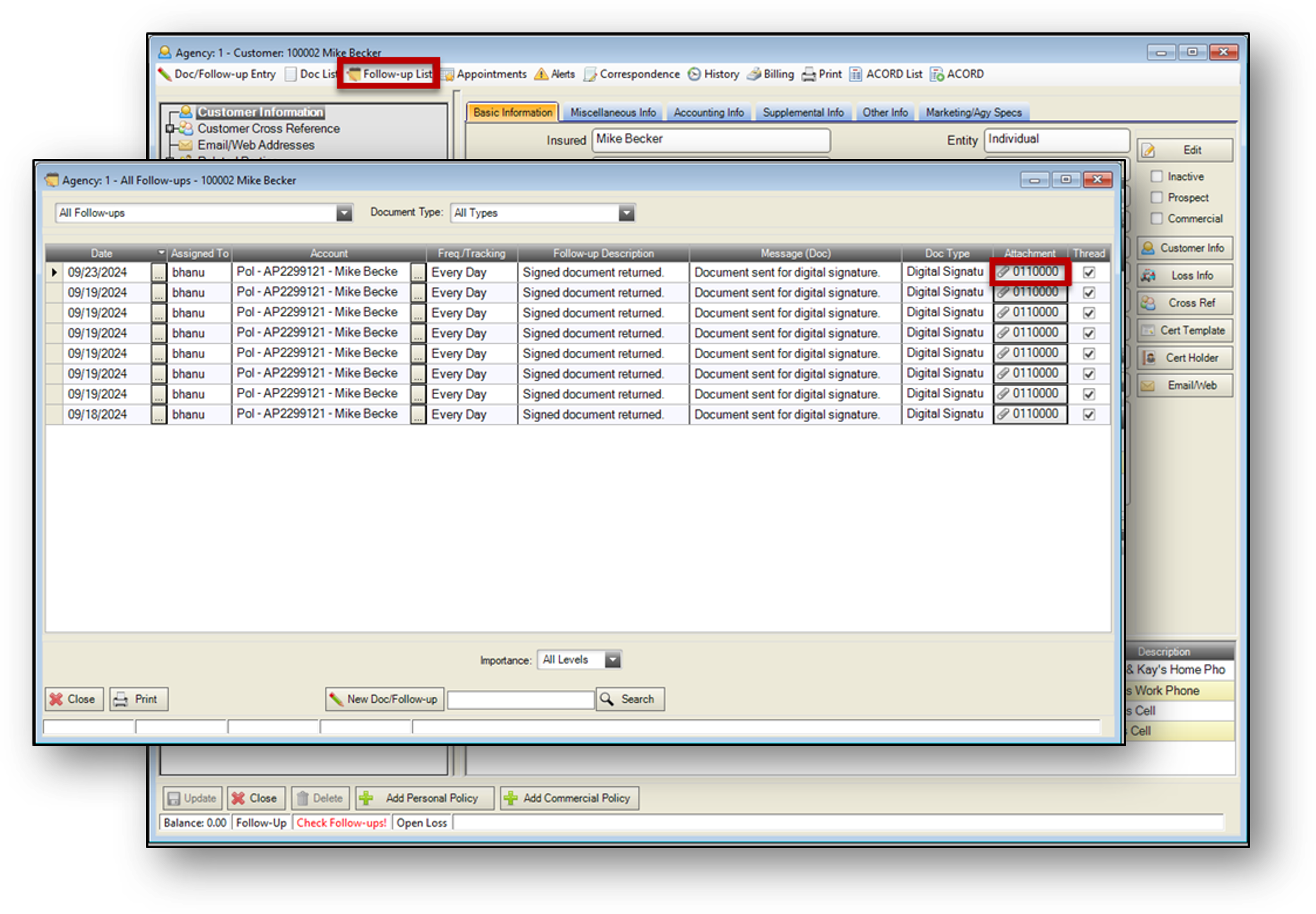Switch to the Accounting Info tab
The image size is (1316, 914).
709,113
